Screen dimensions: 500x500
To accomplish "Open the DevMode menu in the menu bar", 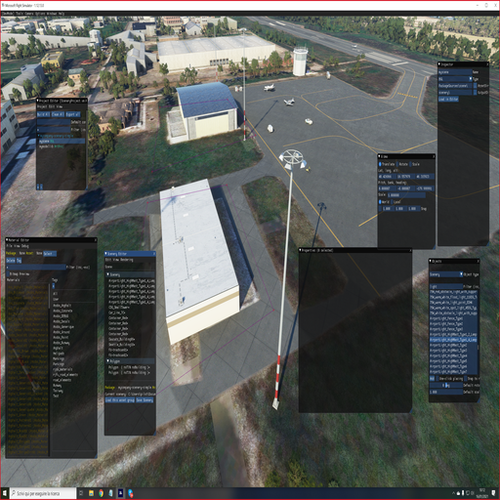I will tap(6, 14).
